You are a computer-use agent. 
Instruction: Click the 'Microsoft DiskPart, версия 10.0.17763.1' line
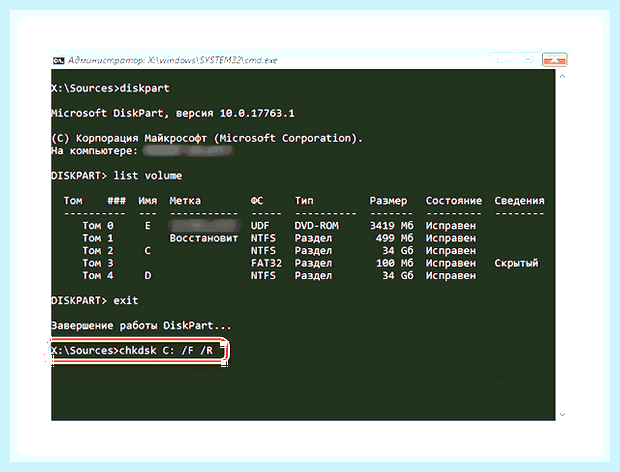coord(173,113)
